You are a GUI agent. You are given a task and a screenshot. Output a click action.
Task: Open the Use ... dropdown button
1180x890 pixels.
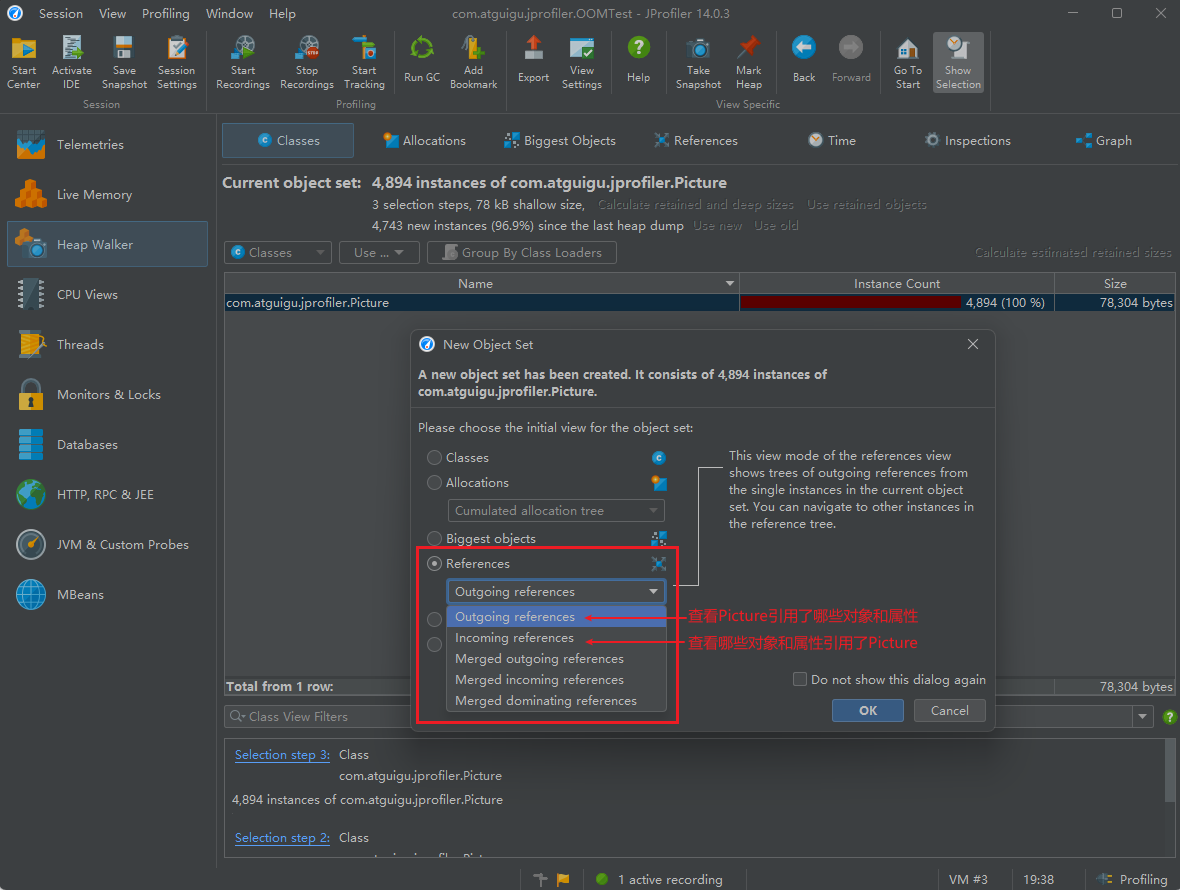coord(379,253)
